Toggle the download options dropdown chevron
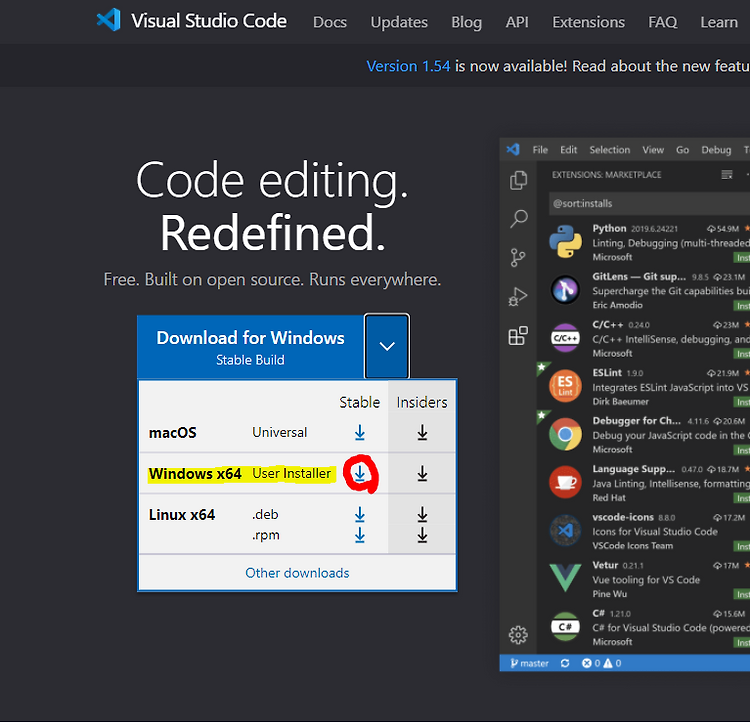Image resolution: width=750 pixels, height=728 pixels. point(387,346)
